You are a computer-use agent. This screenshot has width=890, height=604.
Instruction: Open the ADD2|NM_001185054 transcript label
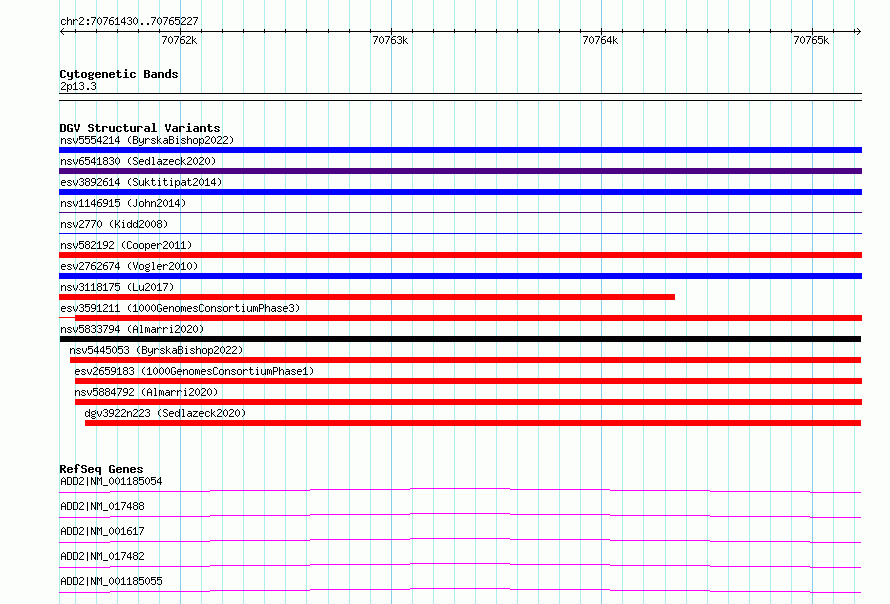pyautogui.click(x=111, y=481)
